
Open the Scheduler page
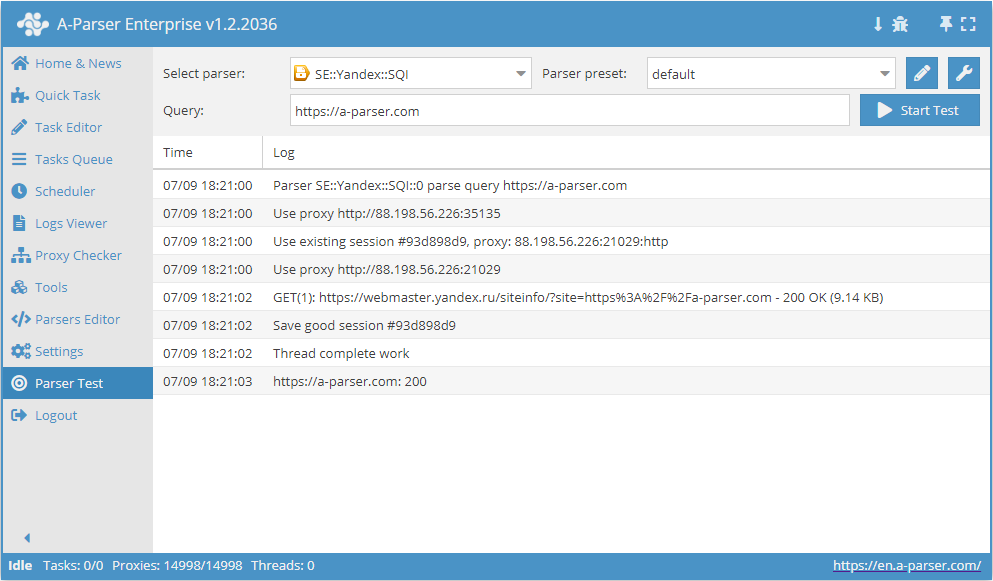click(65, 191)
